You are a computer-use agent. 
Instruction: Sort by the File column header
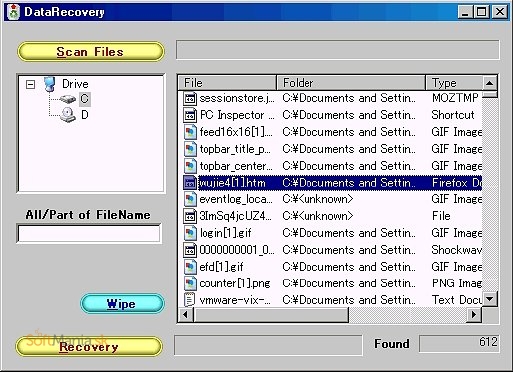tap(227, 83)
